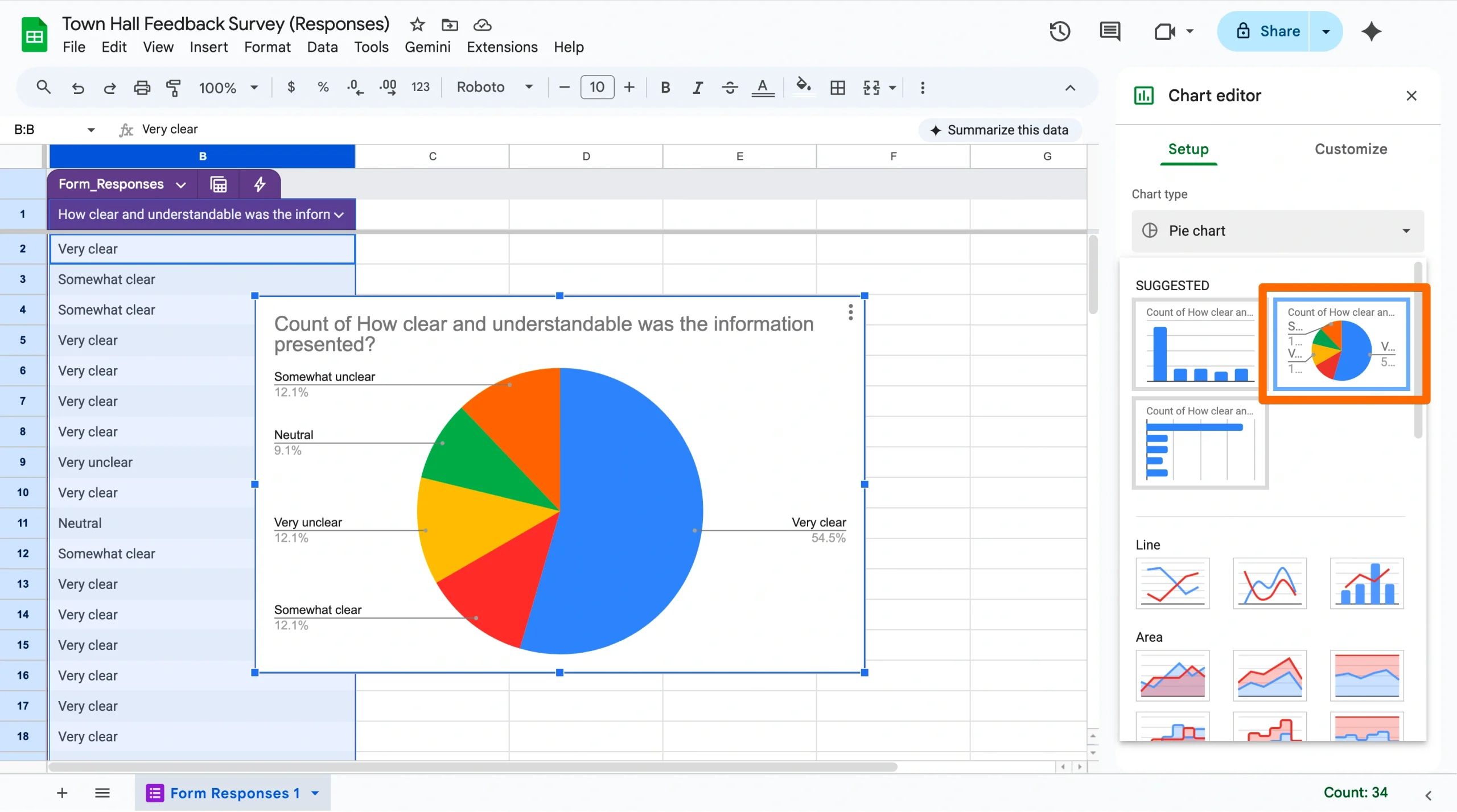Image resolution: width=1457 pixels, height=812 pixels.
Task: Switch to the Customize tab
Action: 1351,149
